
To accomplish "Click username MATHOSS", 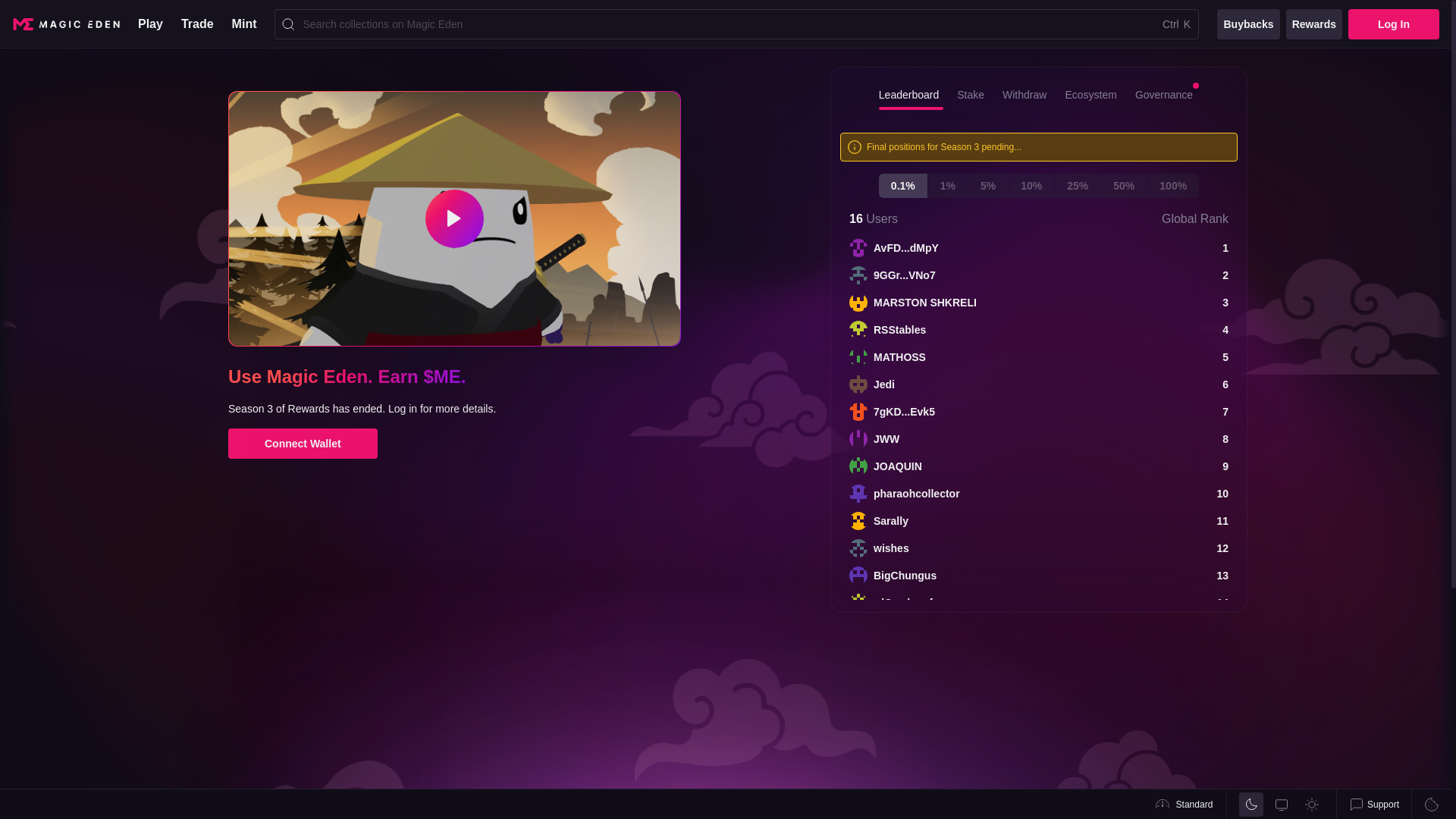I will (x=900, y=357).
